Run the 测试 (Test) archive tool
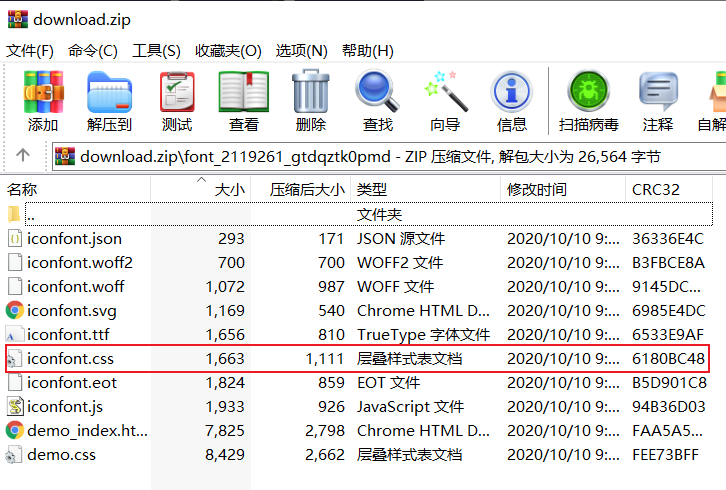The width and height of the screenshot is (726, 490). 177,92
